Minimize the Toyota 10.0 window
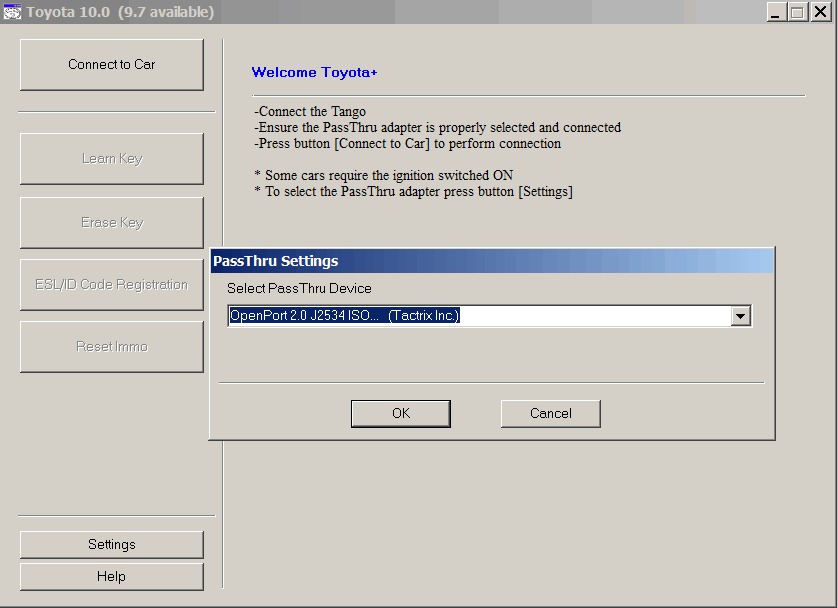 (x=777, y=12)
